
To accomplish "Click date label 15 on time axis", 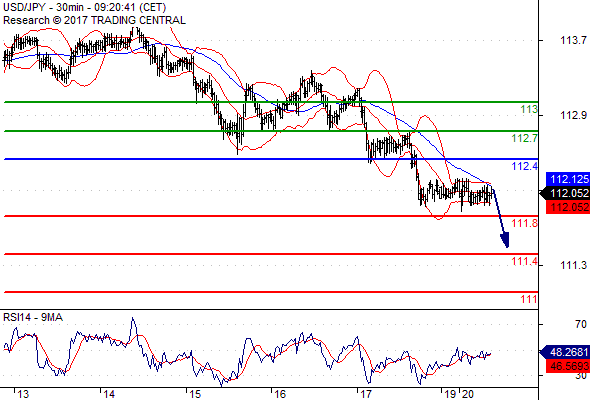I will point(195,394).
